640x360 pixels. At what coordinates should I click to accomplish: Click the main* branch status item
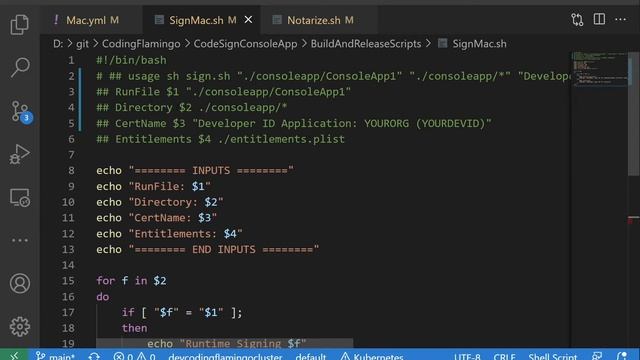click(55, 356)
